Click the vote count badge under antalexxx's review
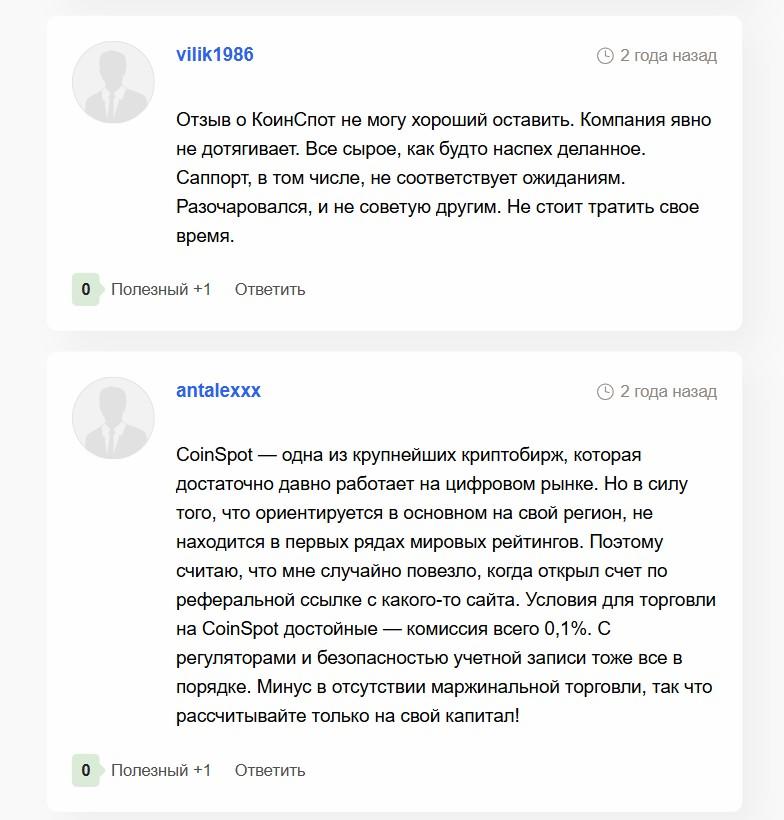The height and width of the screenshot is (820, 784). 86,770
